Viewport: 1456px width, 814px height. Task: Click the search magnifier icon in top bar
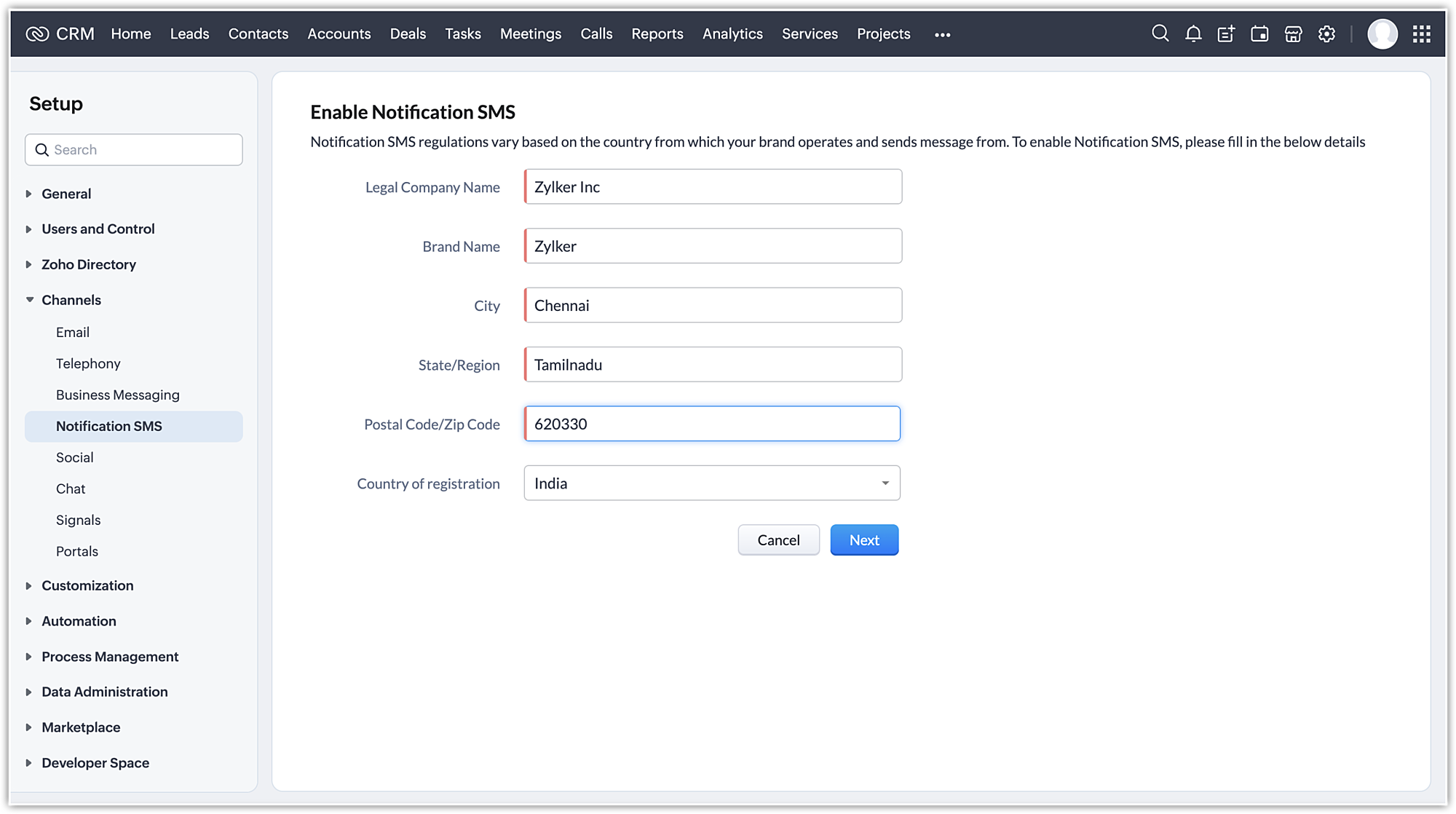1160,33
